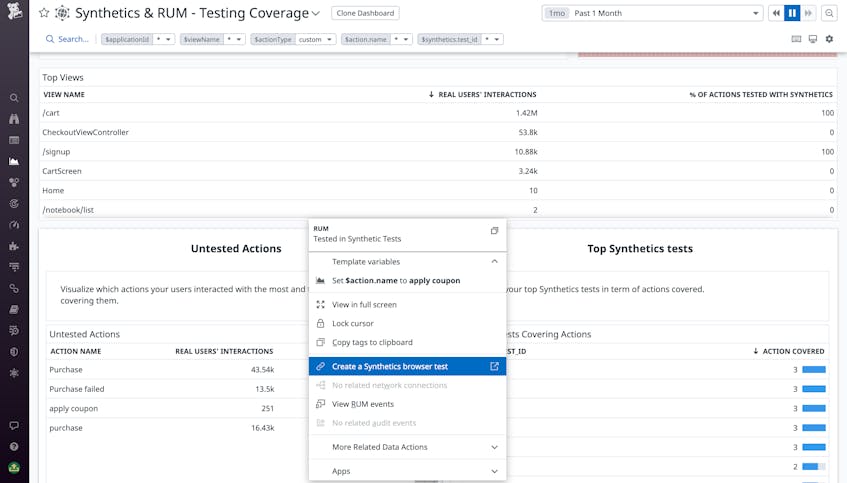
Task: Open the Datadog home logo
Action: 14,10
